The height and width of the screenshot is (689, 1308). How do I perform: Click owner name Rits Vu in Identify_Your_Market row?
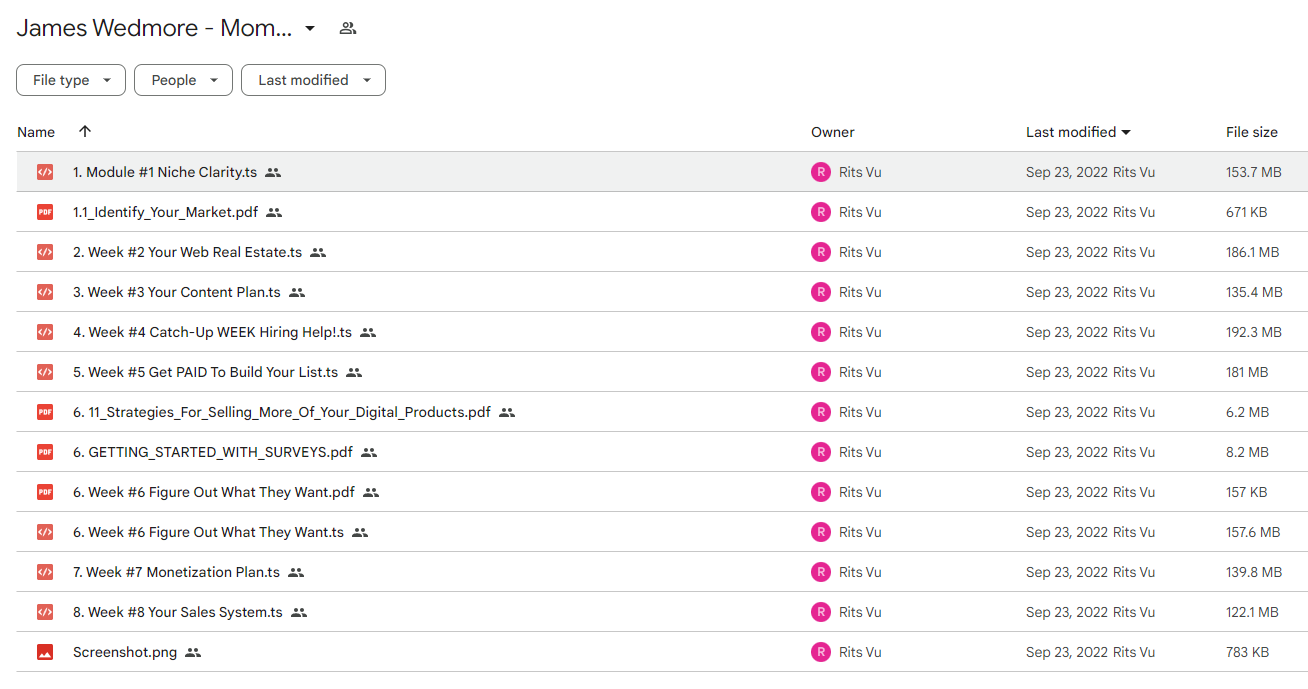coord(860,212)
